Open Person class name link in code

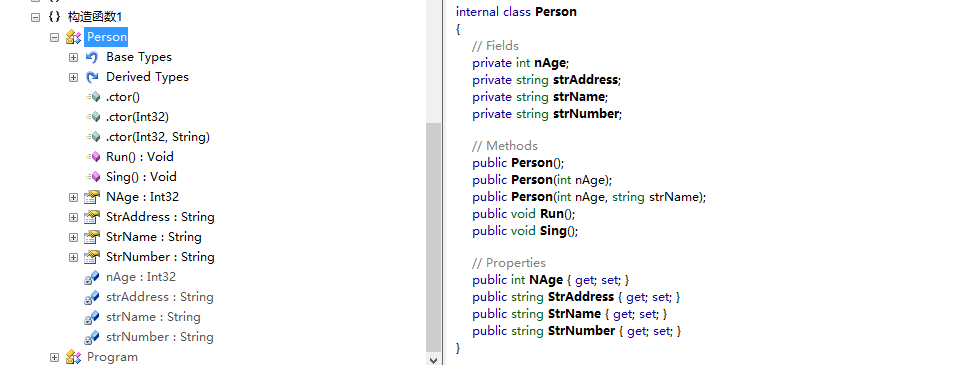click(556, 12)
